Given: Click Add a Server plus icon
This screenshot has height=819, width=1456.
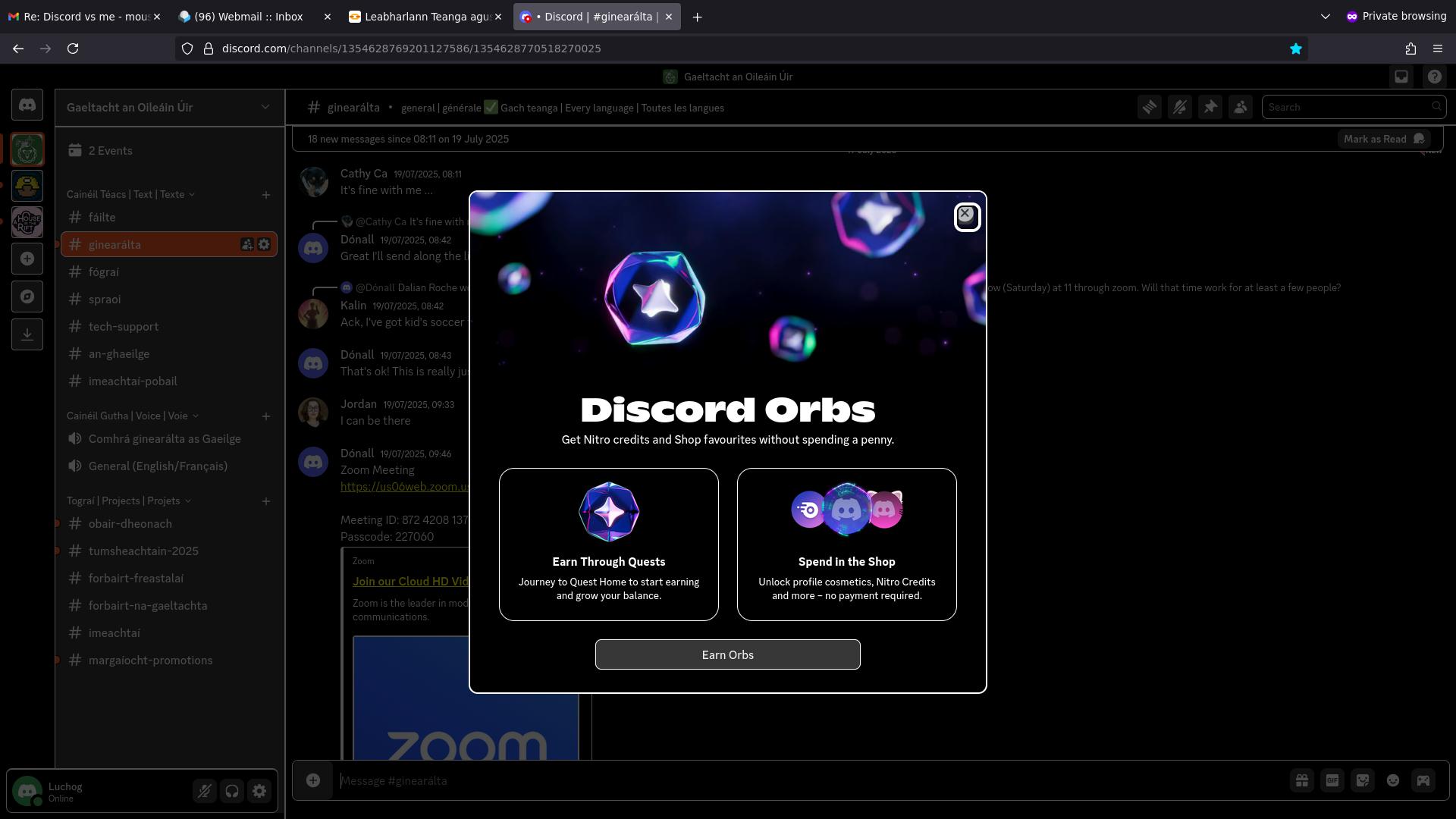Looking at the screenshot, I should pos(27,259).
